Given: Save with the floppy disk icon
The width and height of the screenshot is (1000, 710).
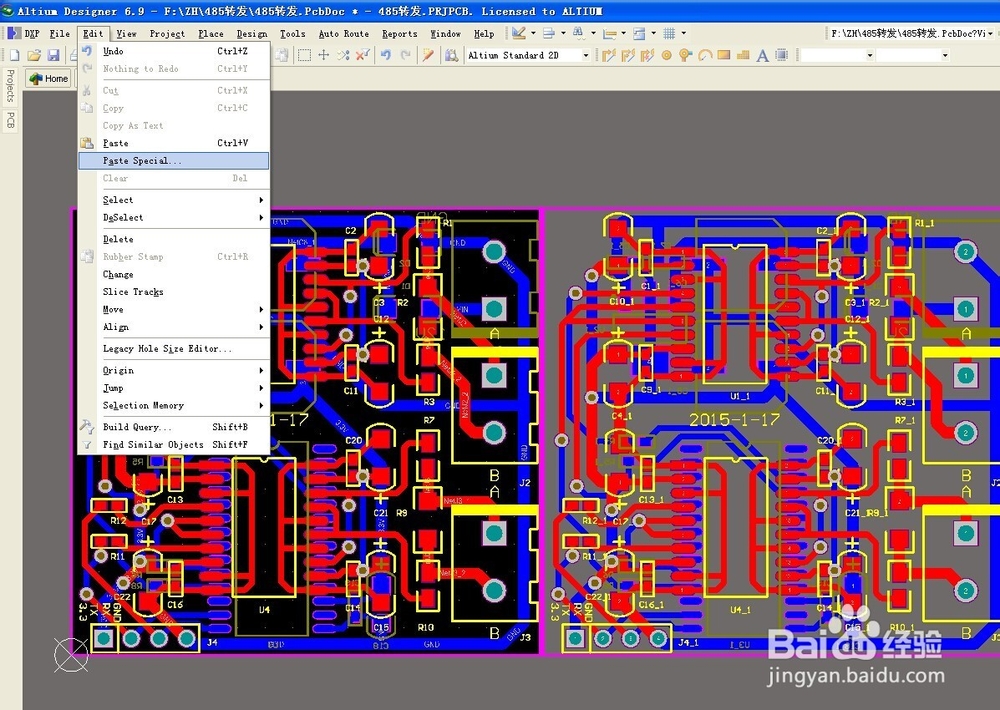Looking at the screenshot, I should 54,55.
